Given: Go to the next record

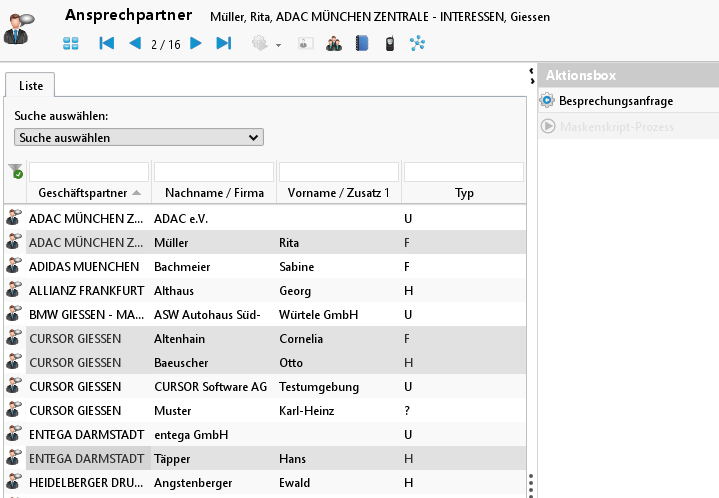Looking at the screenshot, I should (196, 43).
